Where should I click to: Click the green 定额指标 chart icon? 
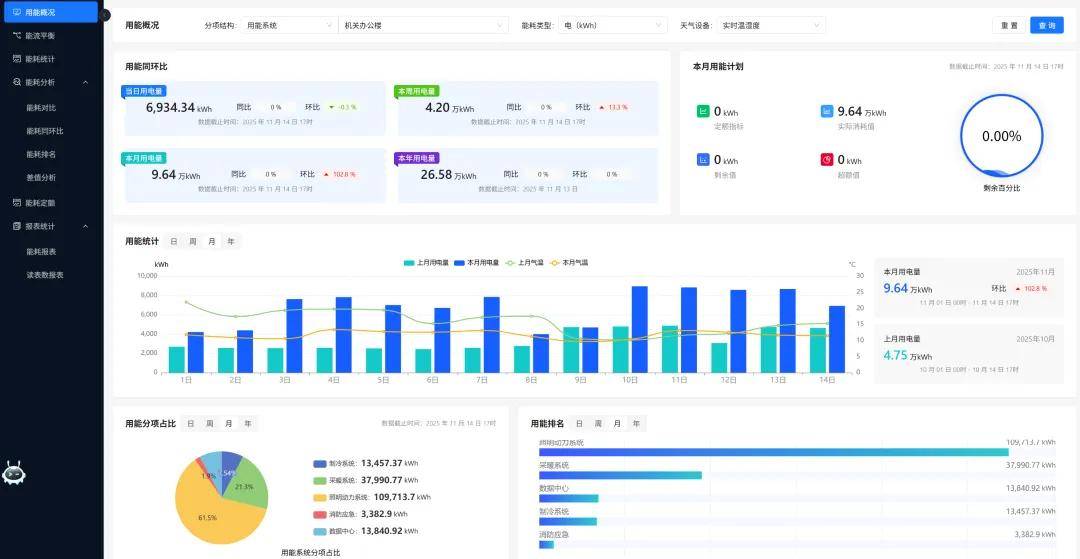pos(703,112)
